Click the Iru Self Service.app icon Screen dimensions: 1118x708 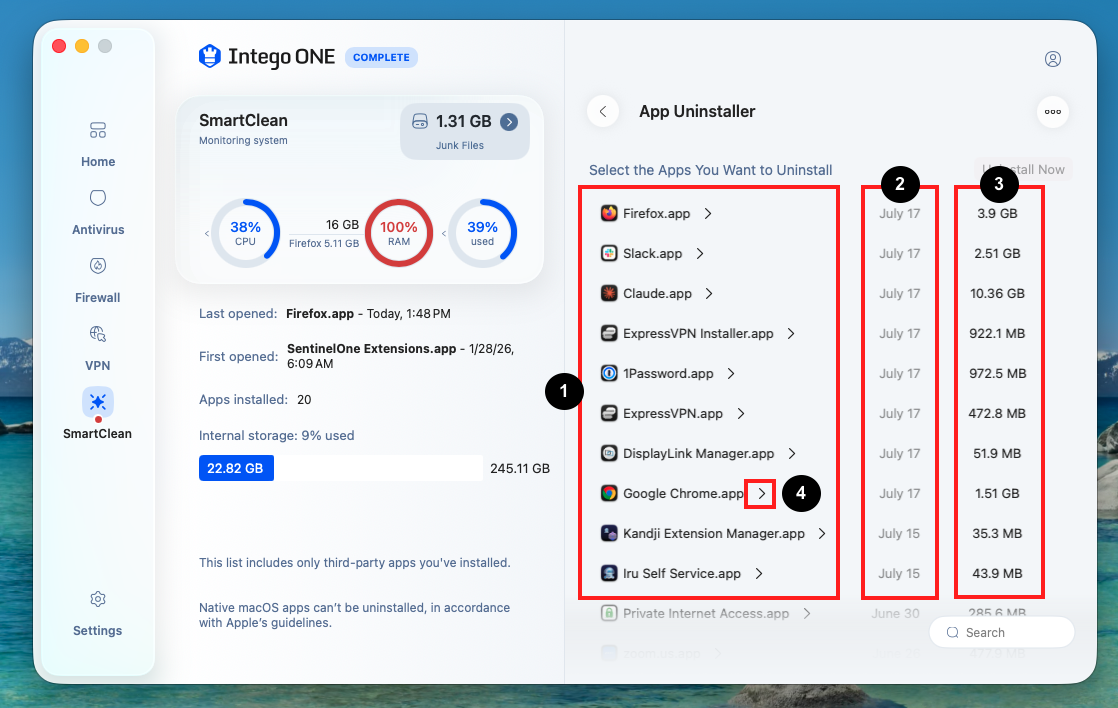609,573
